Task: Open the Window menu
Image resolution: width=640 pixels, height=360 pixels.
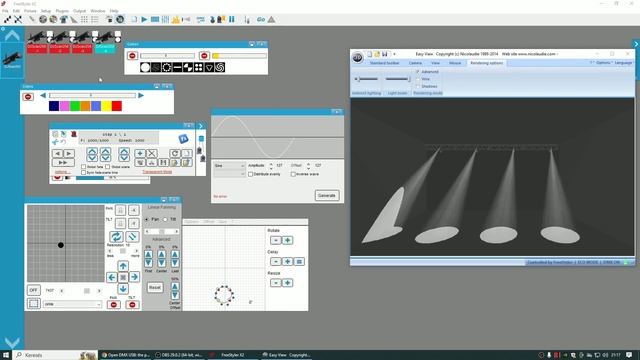Action: click(98, 11)
